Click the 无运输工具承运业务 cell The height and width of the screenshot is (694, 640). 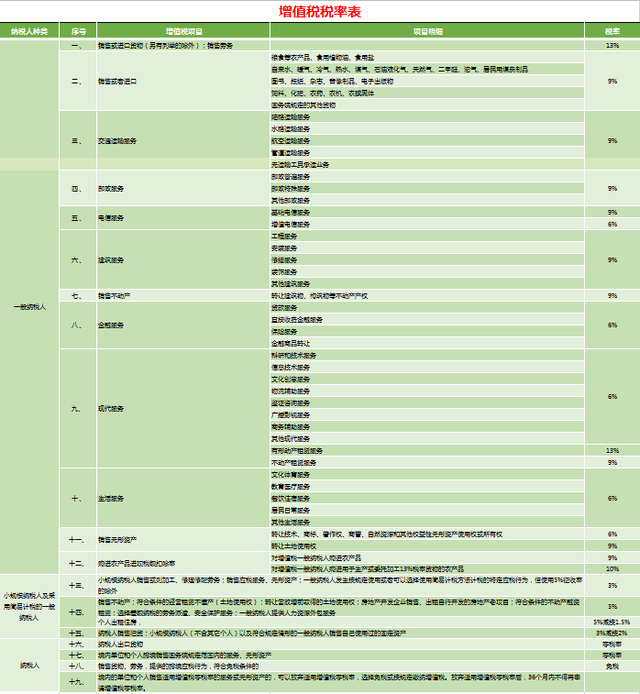(428, 165)
